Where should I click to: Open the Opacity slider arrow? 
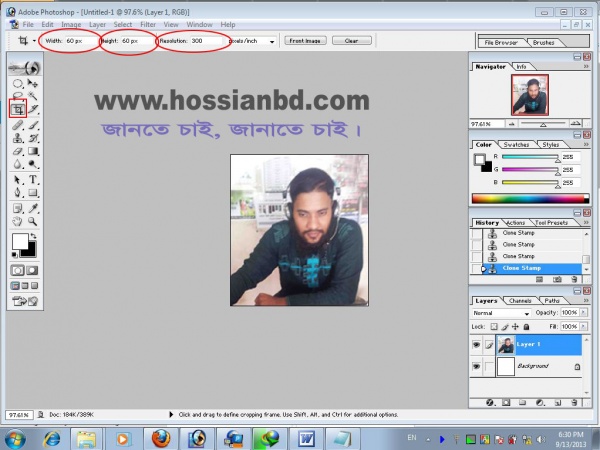pyautogui.click(x=584, y=313)
